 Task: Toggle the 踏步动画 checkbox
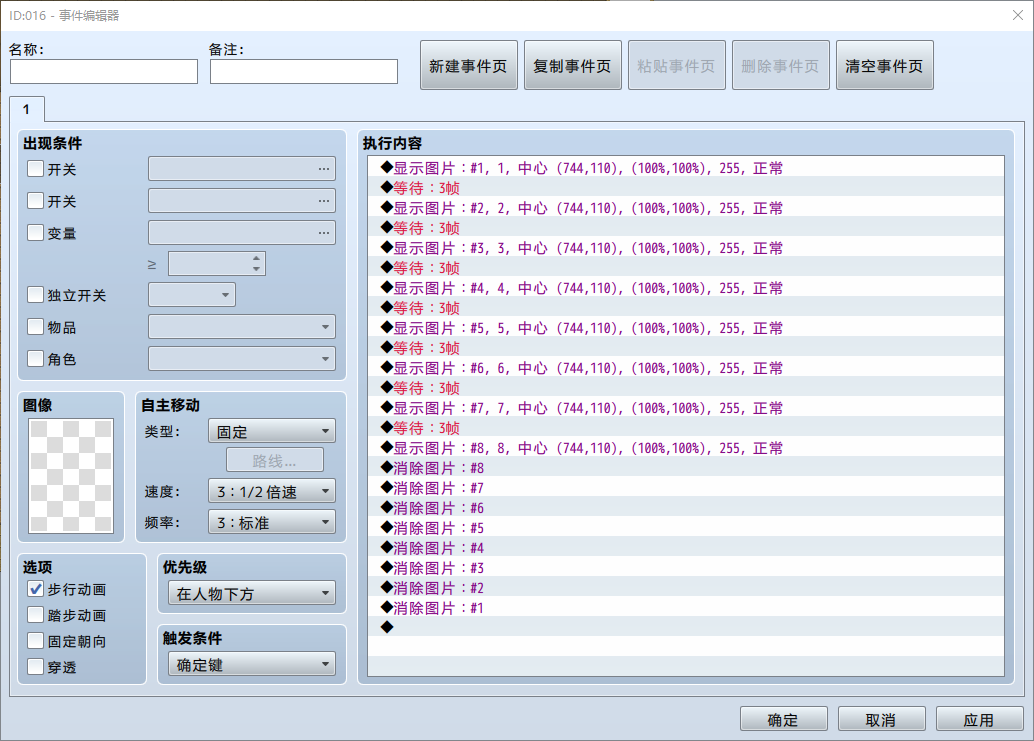point(36,615)
